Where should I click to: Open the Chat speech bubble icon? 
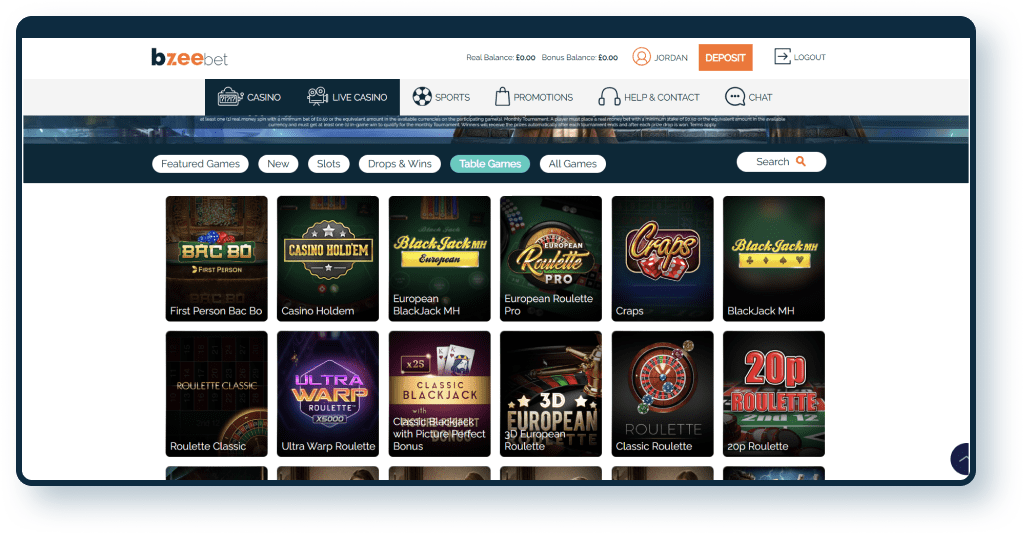735,97
